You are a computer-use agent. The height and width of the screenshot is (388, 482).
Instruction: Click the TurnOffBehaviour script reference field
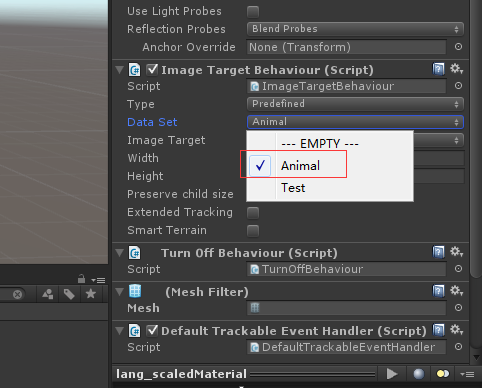[x=346, y=269]
